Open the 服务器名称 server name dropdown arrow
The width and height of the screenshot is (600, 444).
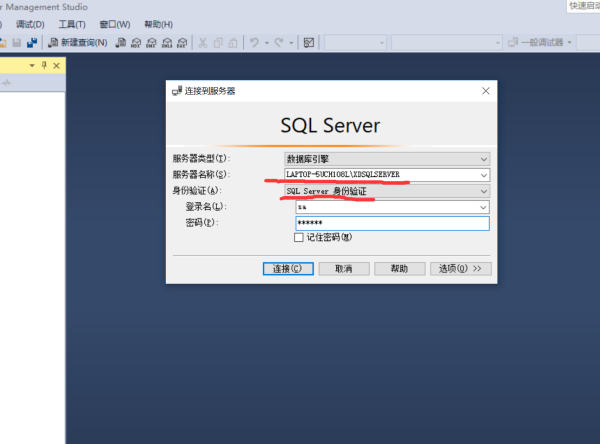[x=484, y=174]
